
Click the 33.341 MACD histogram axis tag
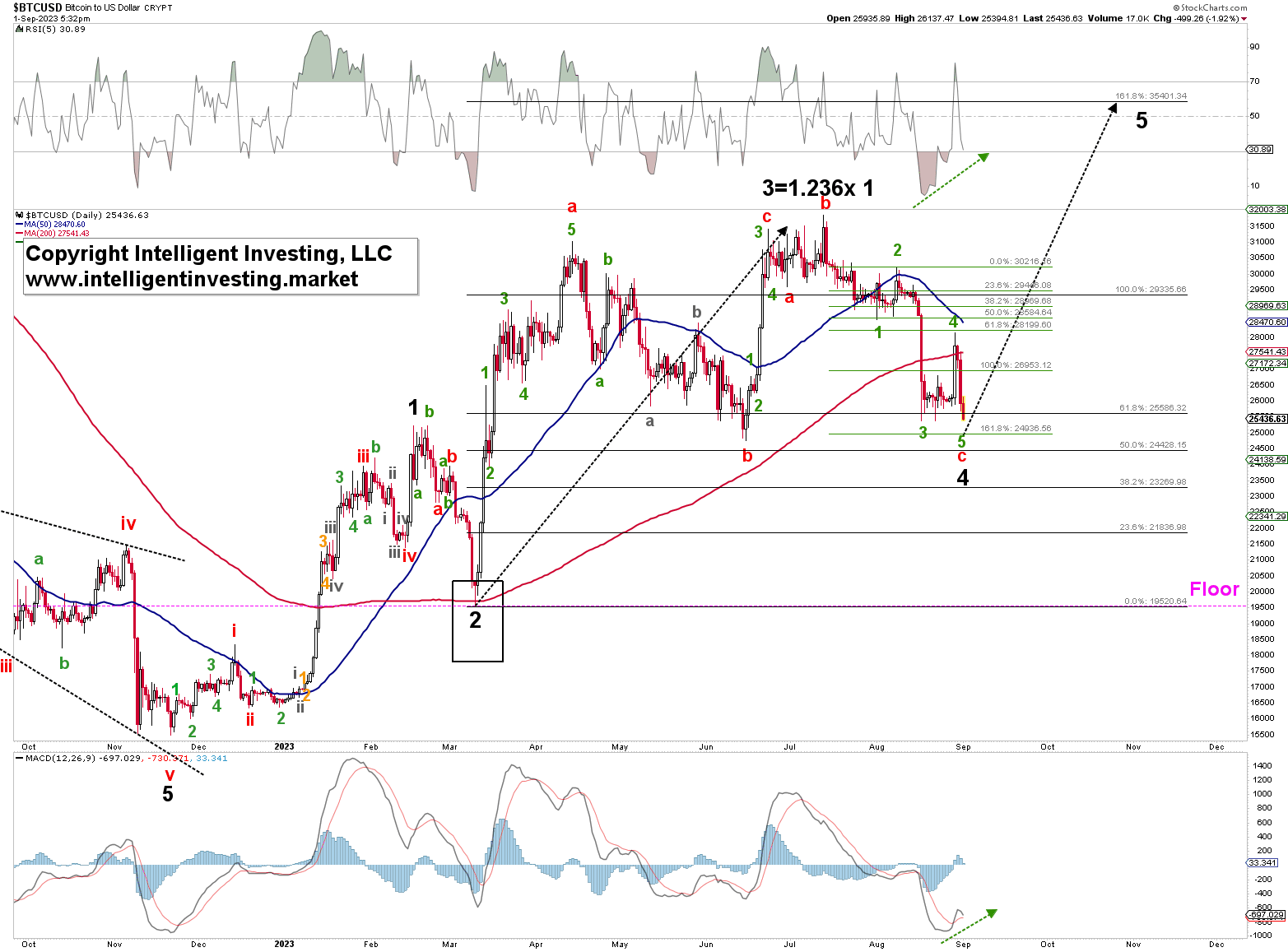coord(1262,862)
